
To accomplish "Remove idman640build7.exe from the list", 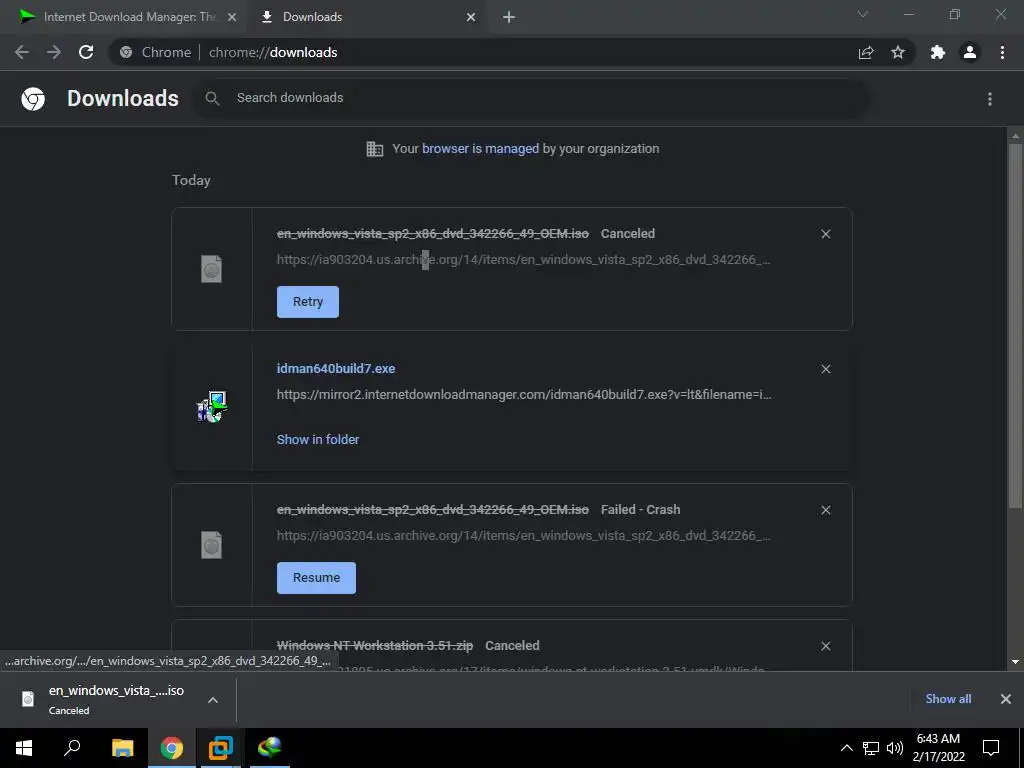I will pyautogui.click(x=825, y=369).
